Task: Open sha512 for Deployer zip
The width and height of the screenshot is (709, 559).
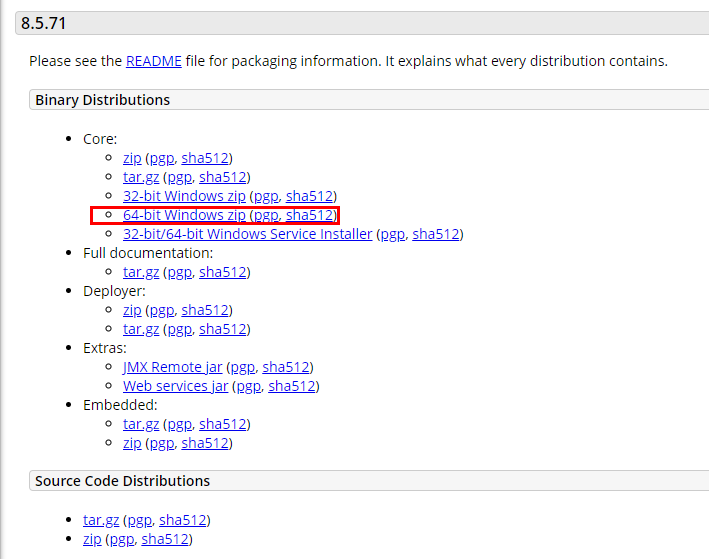Action: click(205, 310)
